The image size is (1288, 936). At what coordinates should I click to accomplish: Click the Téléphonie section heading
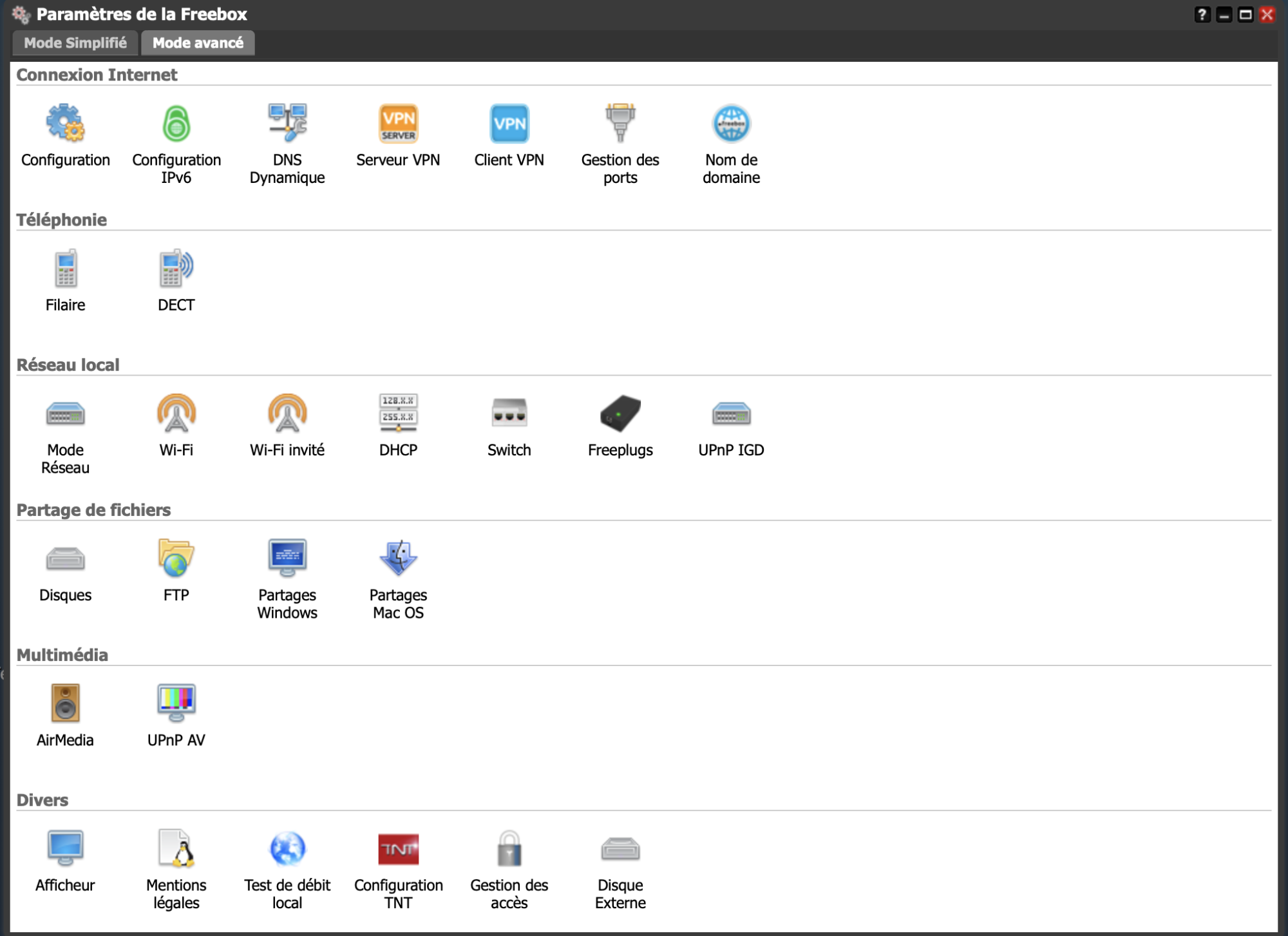pos(62,220)
